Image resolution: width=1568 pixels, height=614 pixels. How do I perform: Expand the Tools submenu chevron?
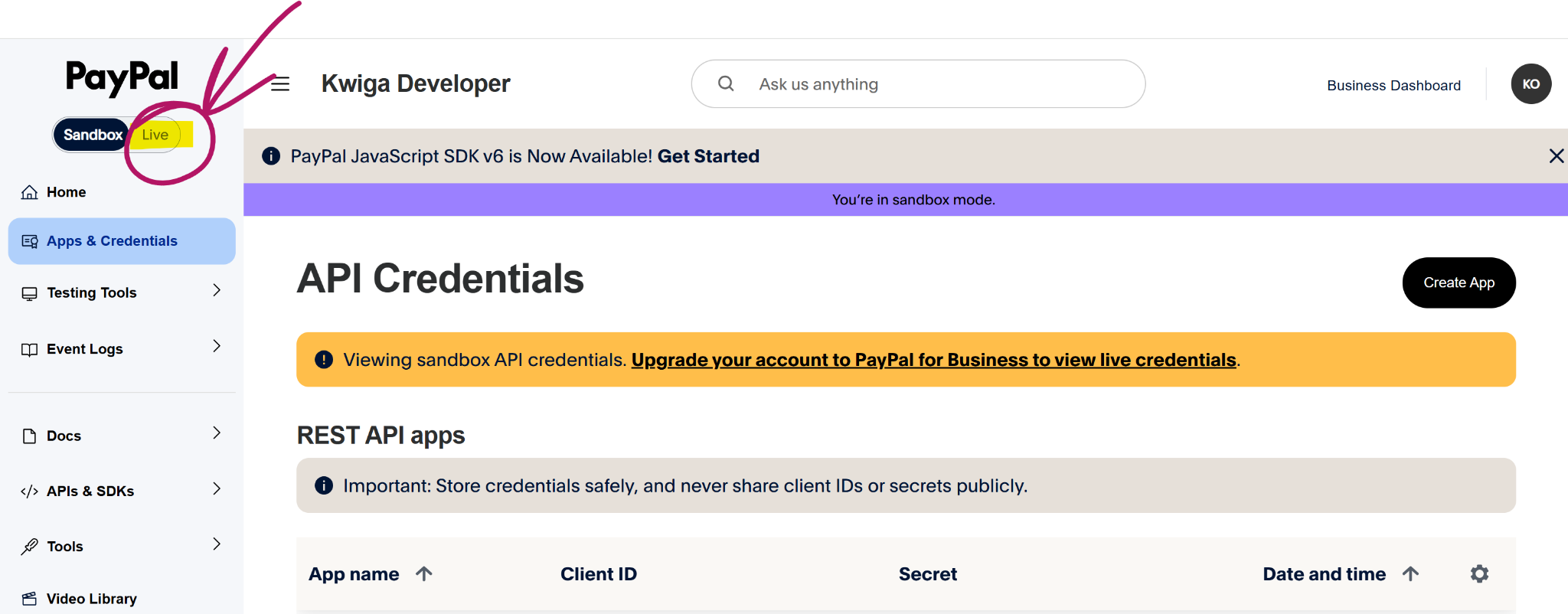click(x=217, y=544)
